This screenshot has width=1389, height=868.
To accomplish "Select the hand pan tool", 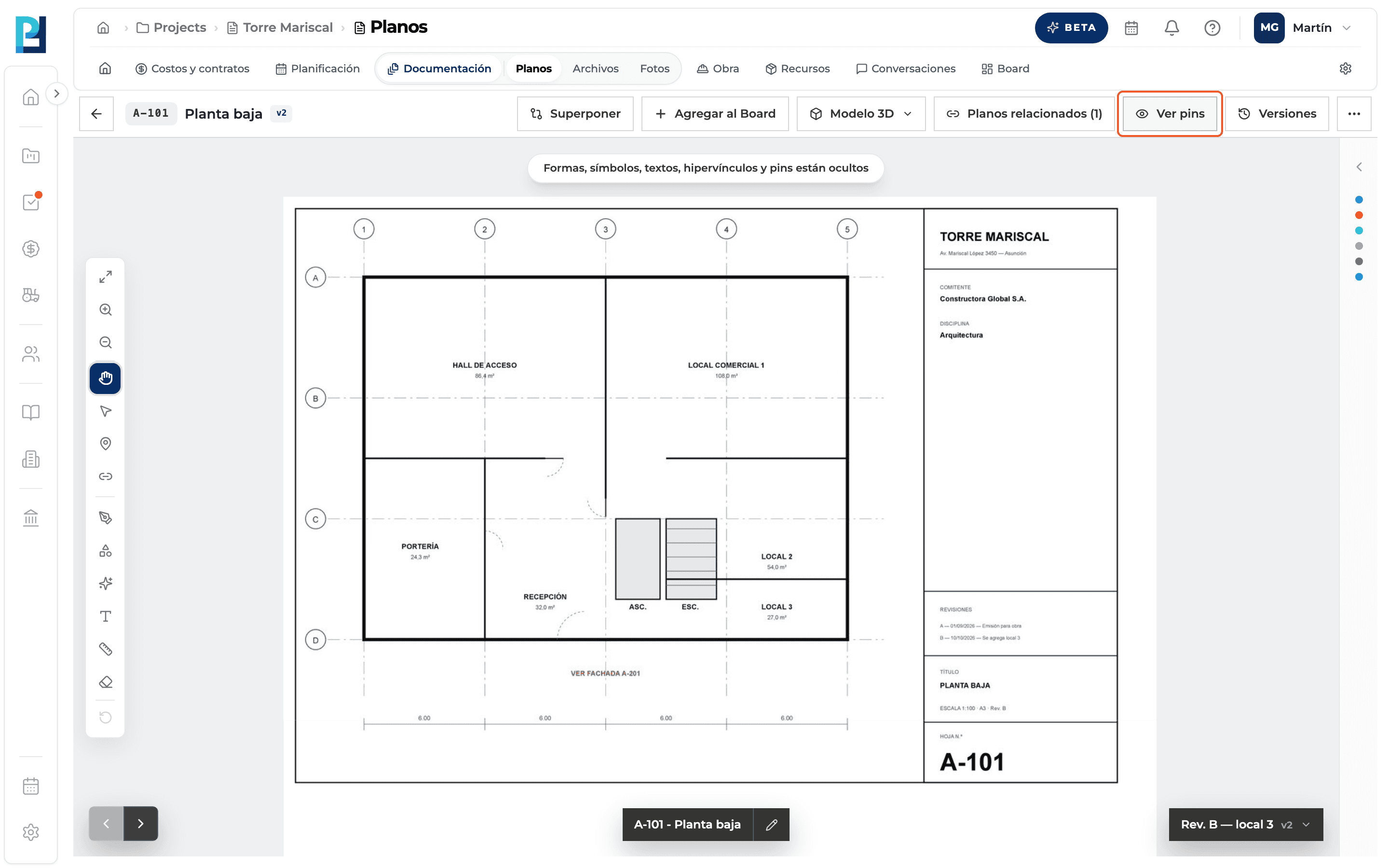I will point(105,379).
